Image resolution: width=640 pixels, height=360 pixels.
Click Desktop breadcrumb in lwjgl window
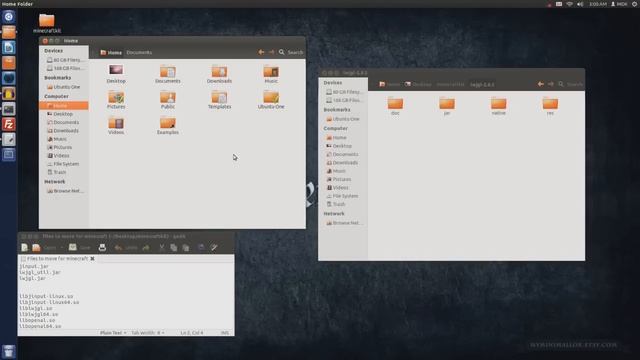point(418,84)
